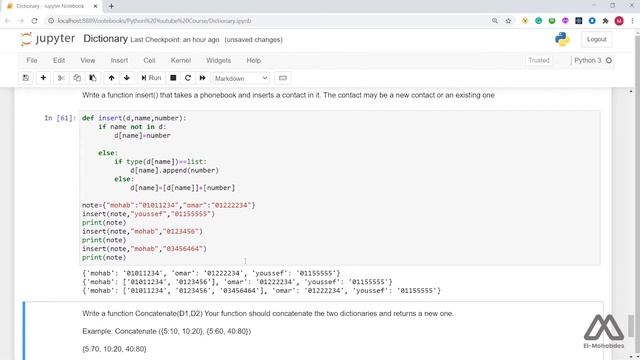Click the insert youssef code line
Screen dimensions: 640x360
click(x=148, y=214)
